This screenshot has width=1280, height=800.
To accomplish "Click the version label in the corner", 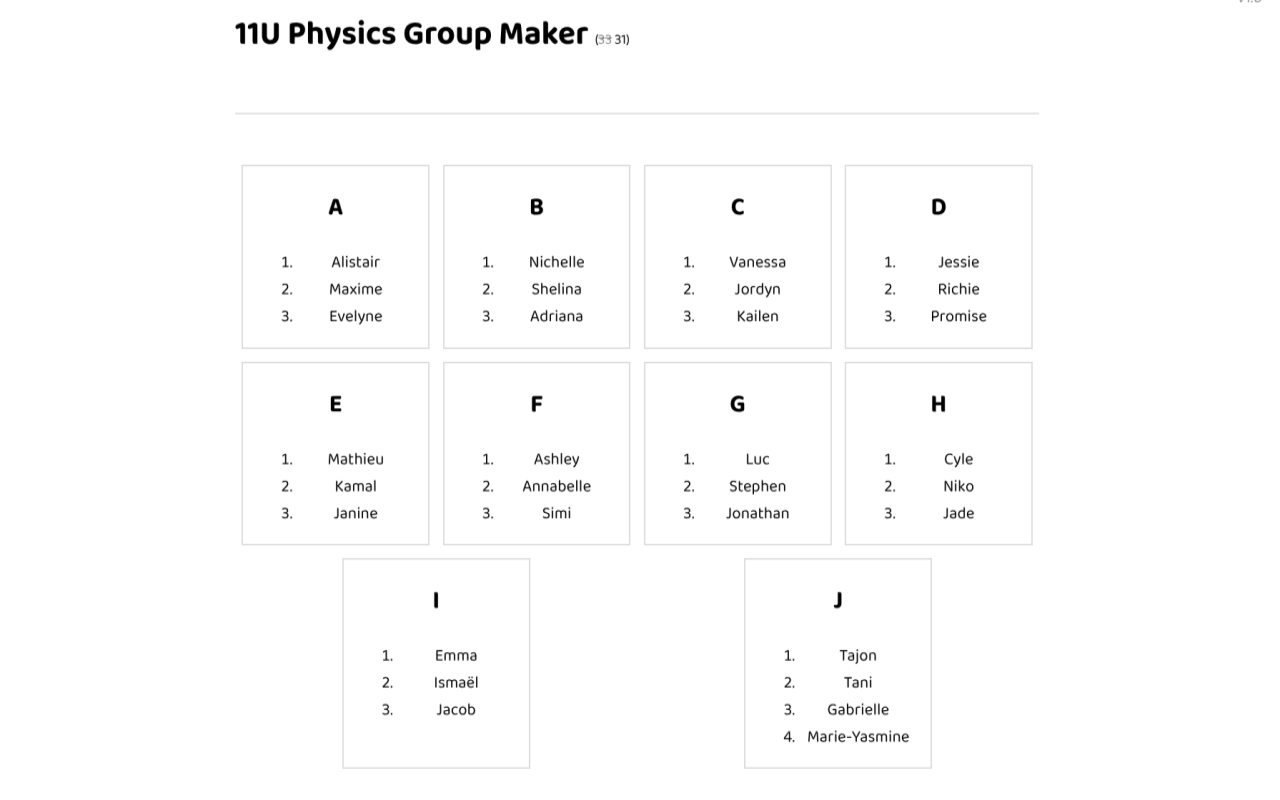I will pos(1249,3).
